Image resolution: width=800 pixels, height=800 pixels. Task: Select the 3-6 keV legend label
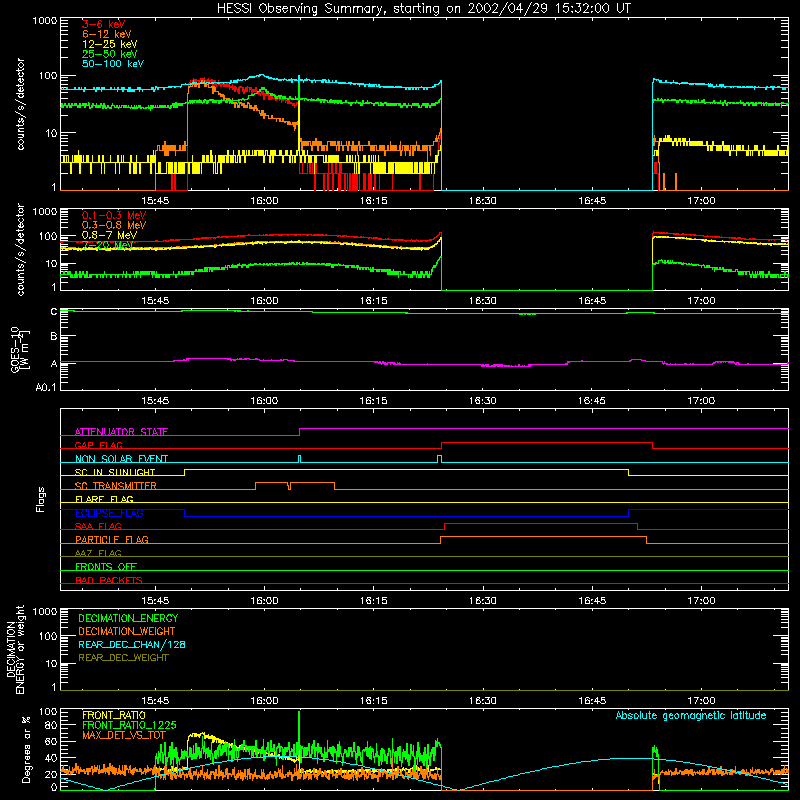(x=103, y=24)
